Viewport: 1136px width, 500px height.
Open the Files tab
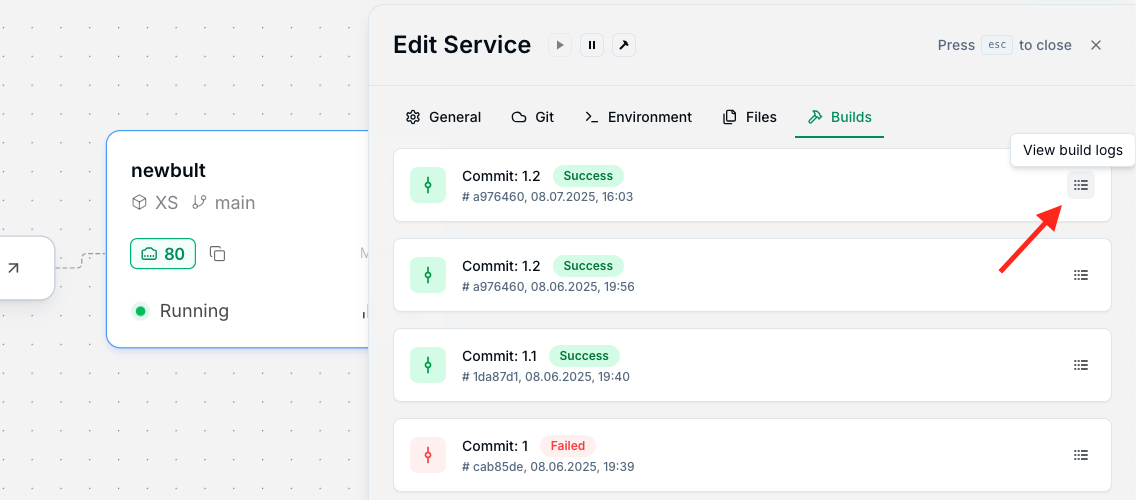tap(749, 117)
